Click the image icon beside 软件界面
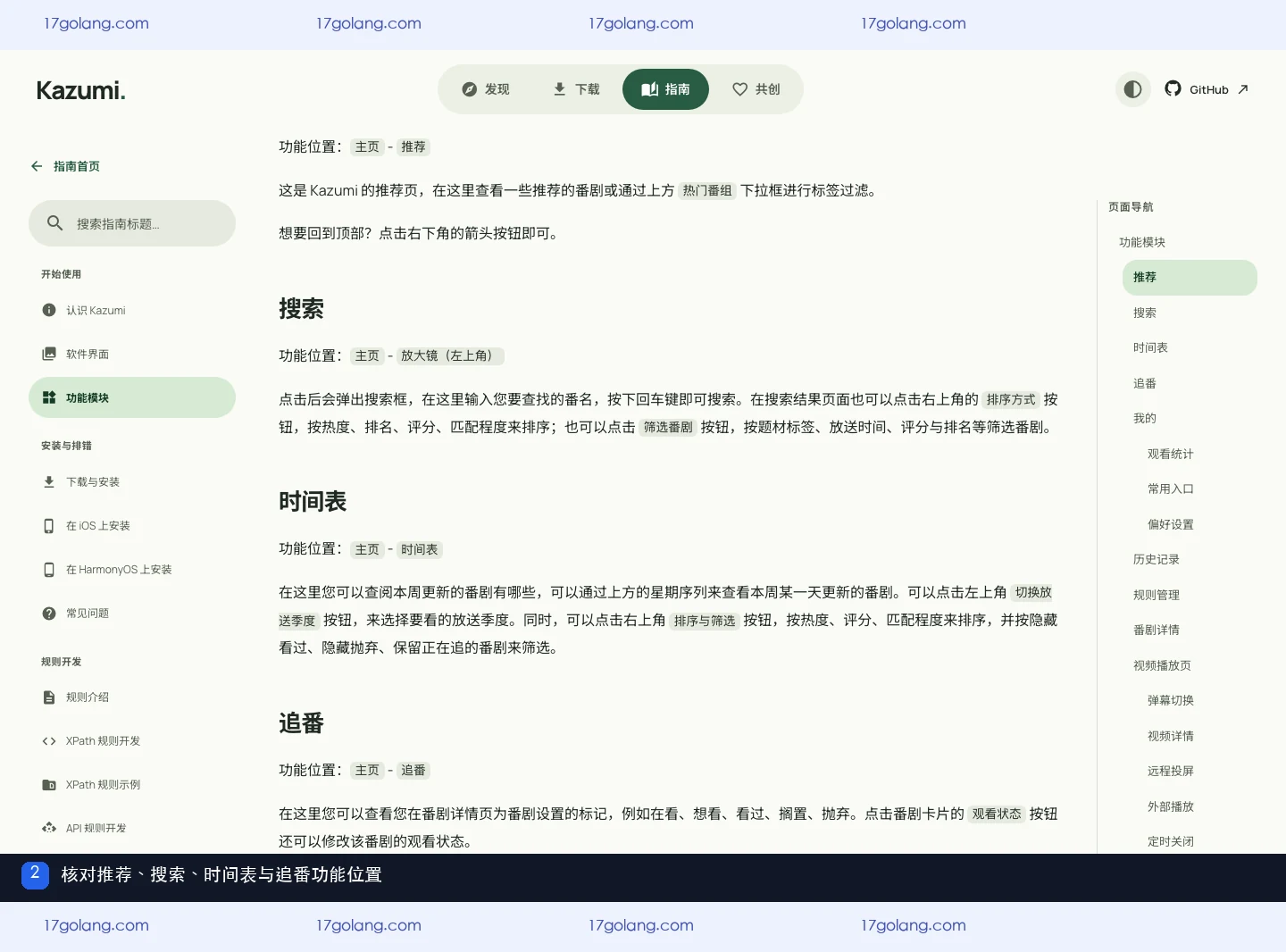The image size is (1286, 952). click(49, 354)
